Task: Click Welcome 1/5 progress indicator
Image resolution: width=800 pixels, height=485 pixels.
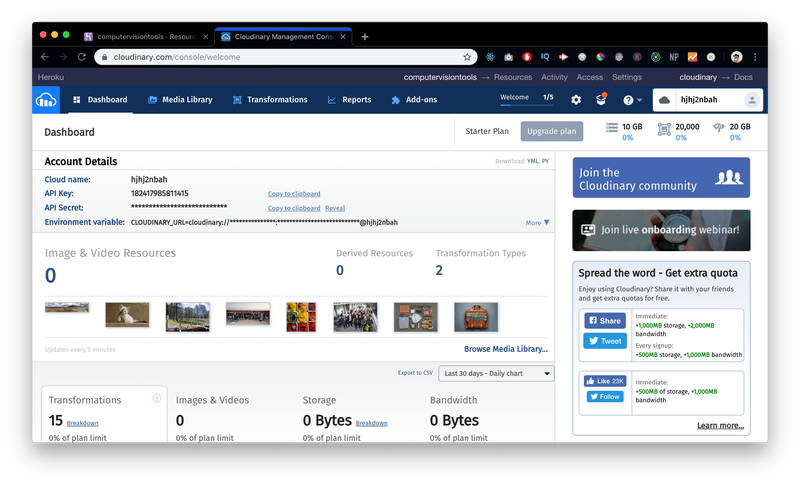Action: point(527,99)
